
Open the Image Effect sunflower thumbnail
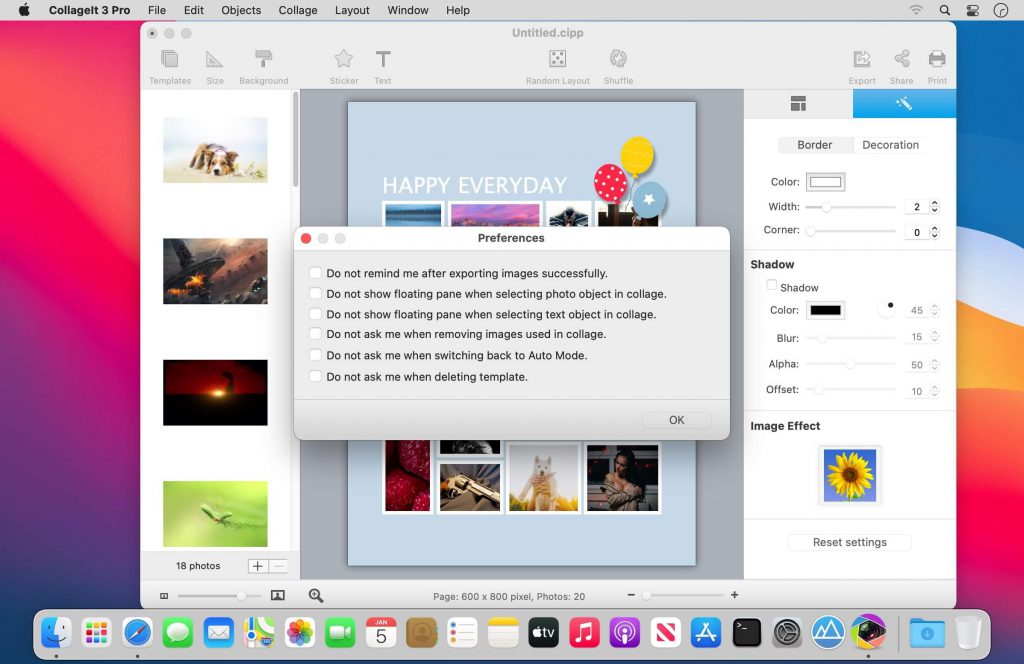(849, 475)
